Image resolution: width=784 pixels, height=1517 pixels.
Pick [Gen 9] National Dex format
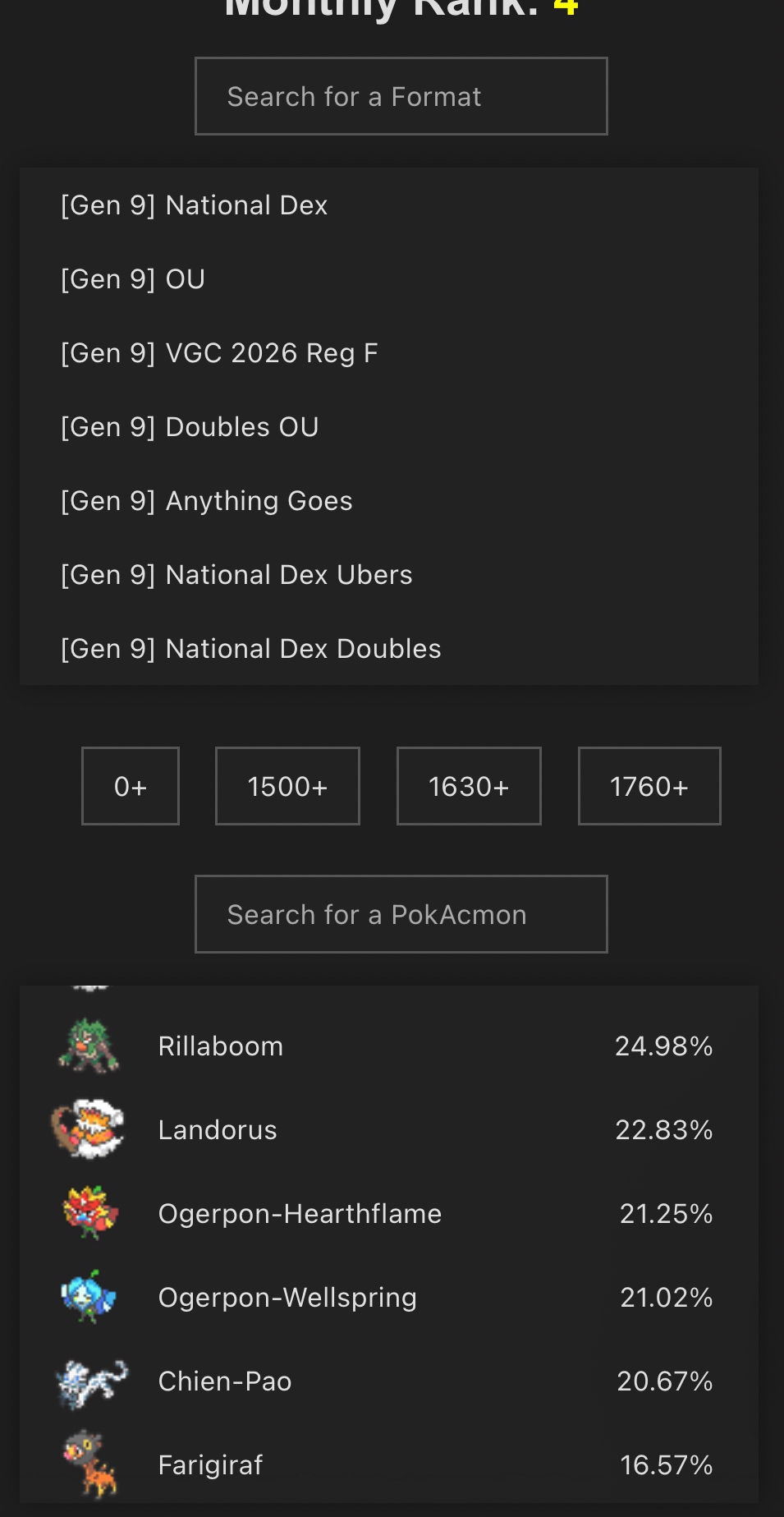point(195,205)
